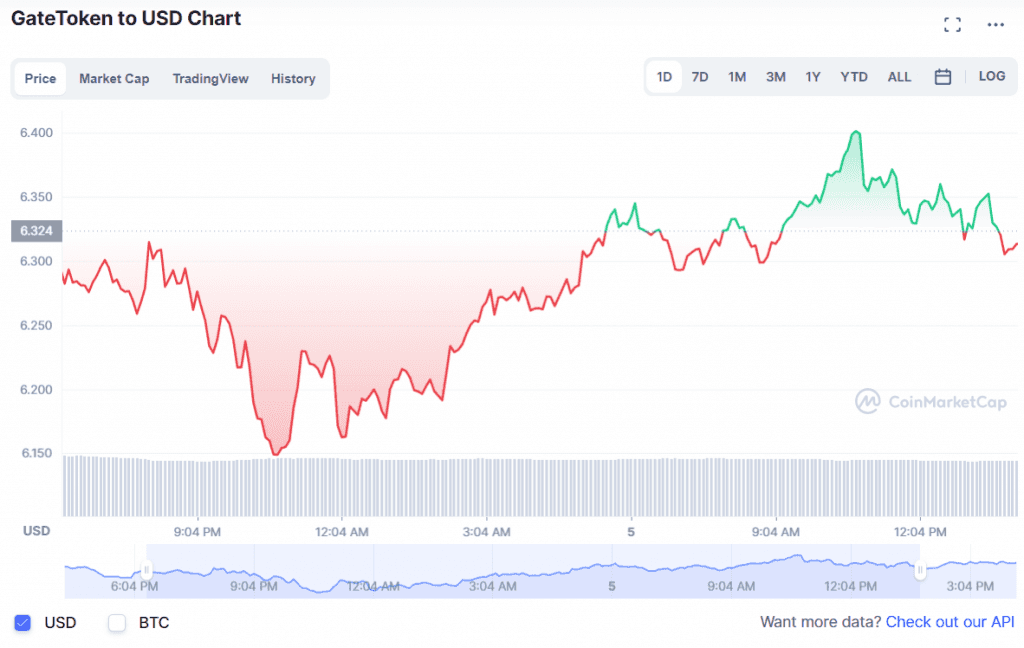Click the highlighted navigator range area
Image resolution: width=1024 pixels, height=648 pixels.
pos(533,571)
